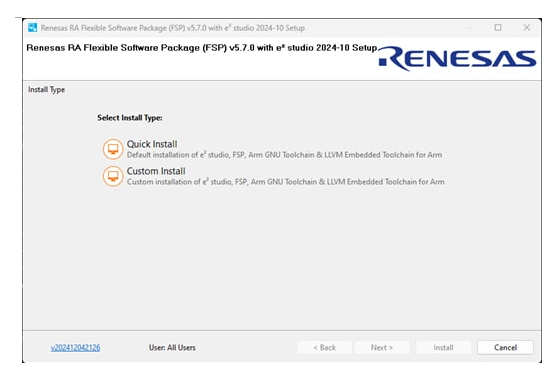The height and width of the screenshot is (375, 552).
Task: Select the Quick Install option title
Action: tap(152, 144)
